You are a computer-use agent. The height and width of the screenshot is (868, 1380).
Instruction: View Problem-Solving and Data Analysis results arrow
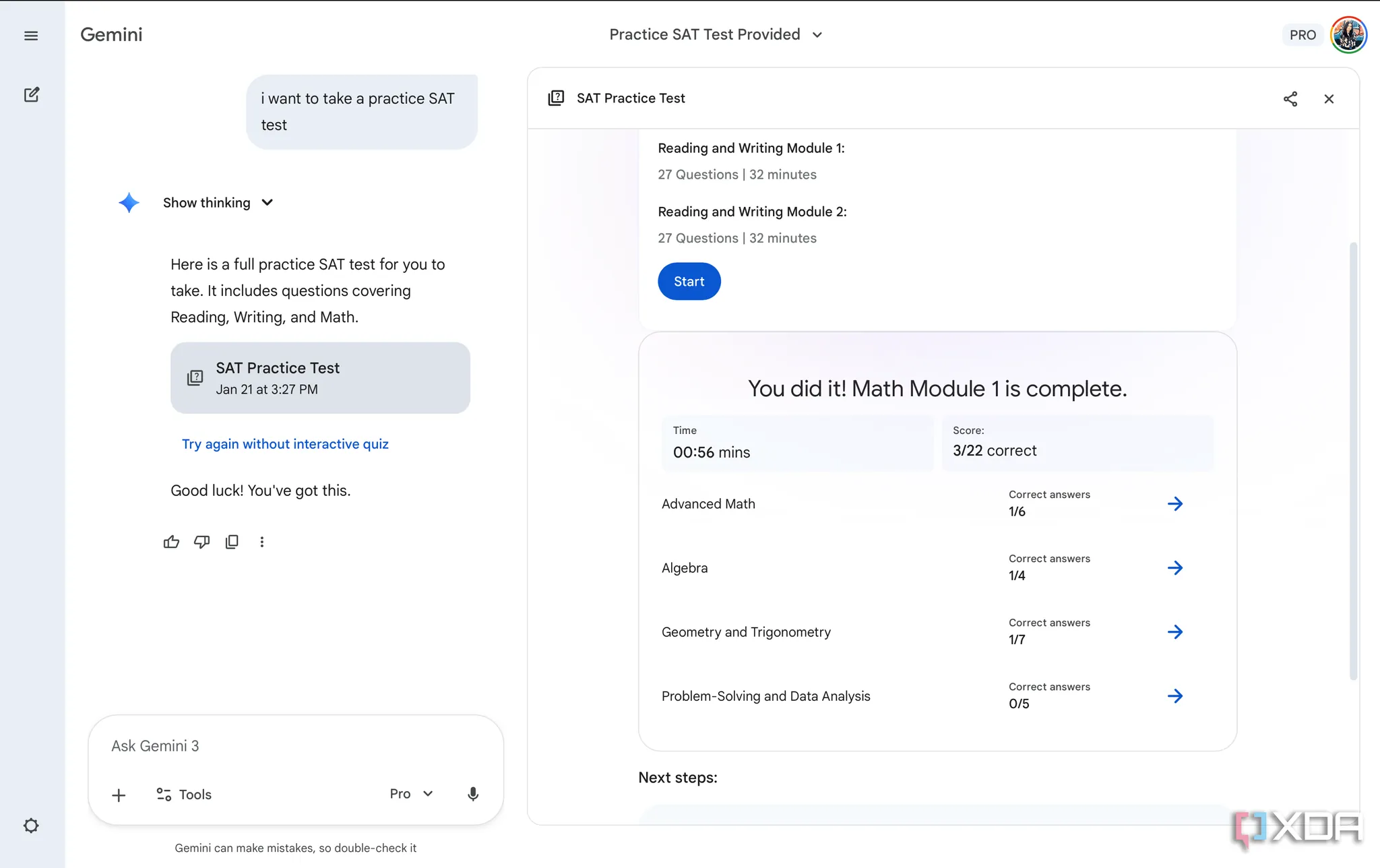1175,696
